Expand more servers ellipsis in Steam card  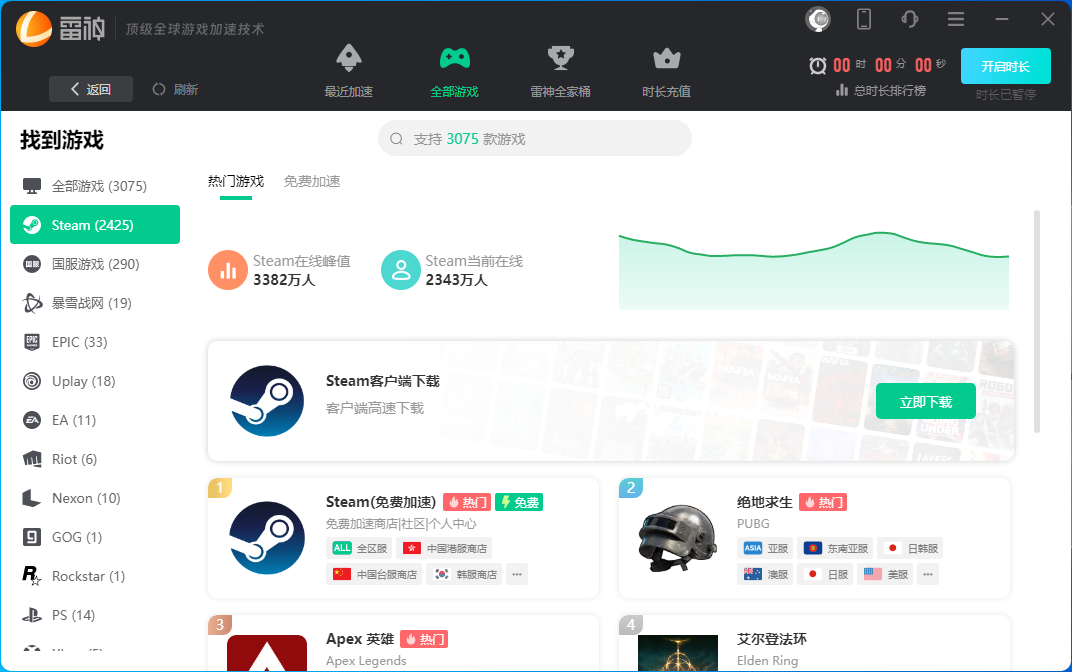(x=517, y=574)
